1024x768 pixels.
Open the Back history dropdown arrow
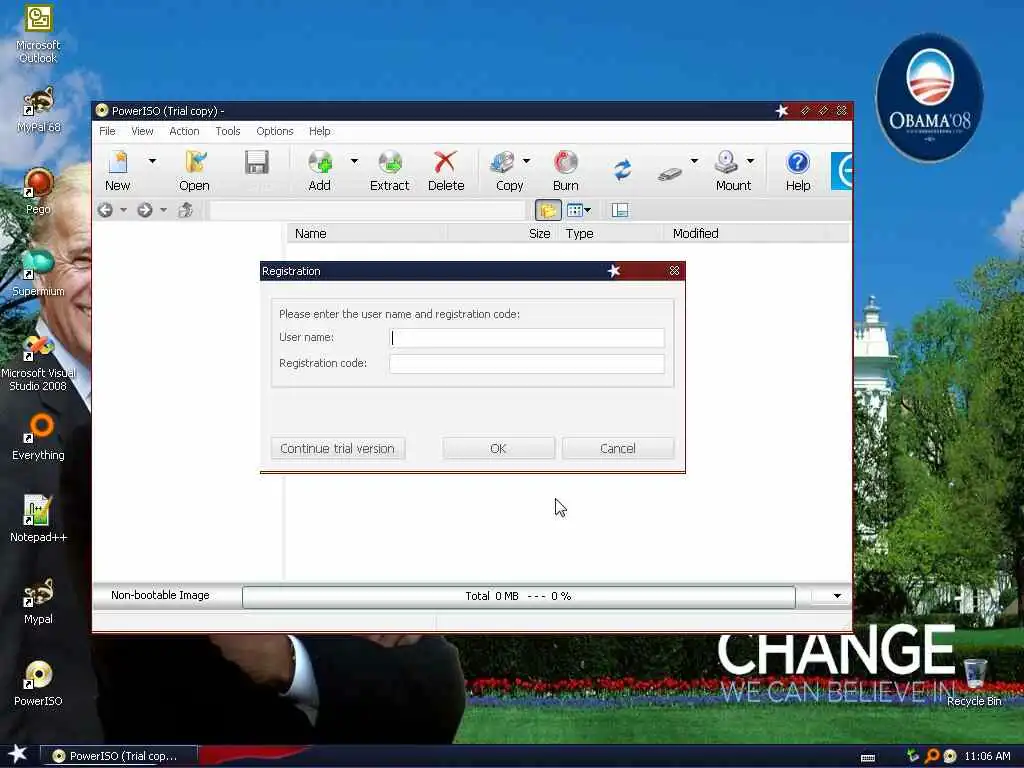coord(123,210)
